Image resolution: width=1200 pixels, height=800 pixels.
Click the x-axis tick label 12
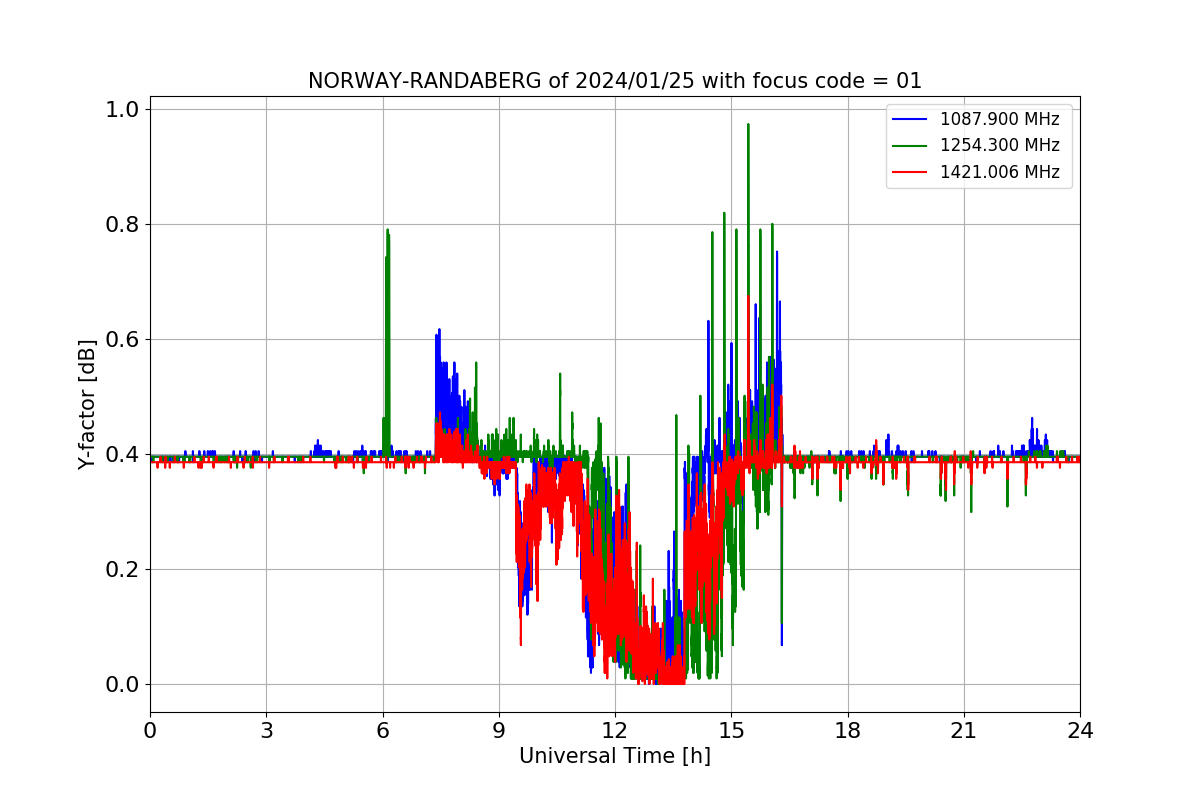click(615, 730)
